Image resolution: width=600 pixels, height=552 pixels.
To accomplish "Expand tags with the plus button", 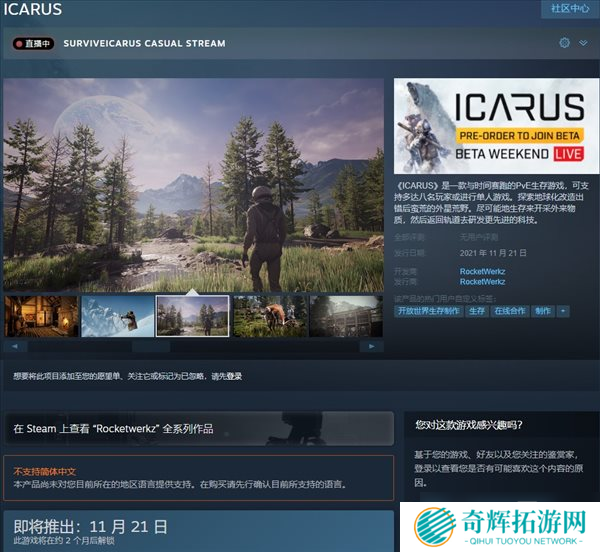I will 563,311.
